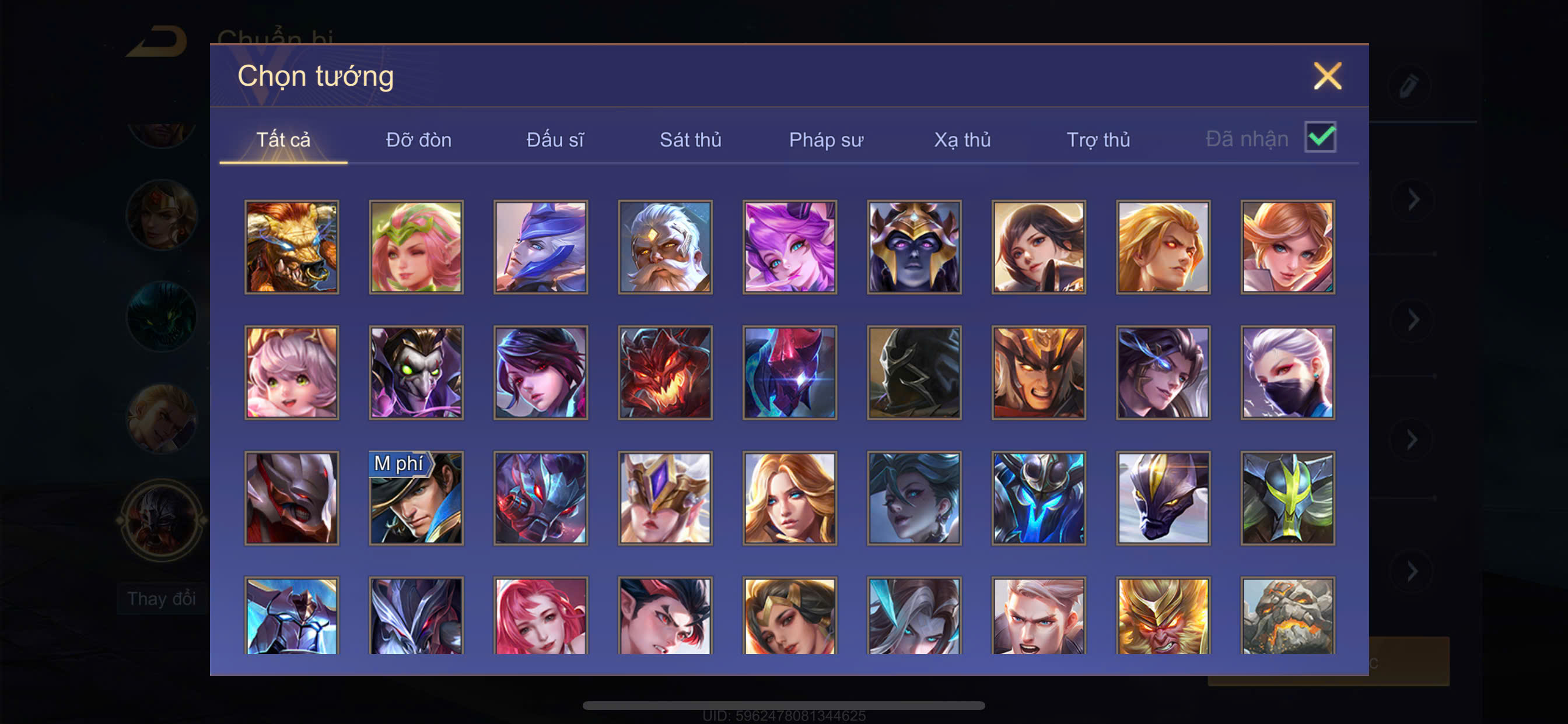The width and height of the screenshot is (1568, 724).
Task: Select the masked silver-haired ninja girl portrait
Action: click(1287, 372)
